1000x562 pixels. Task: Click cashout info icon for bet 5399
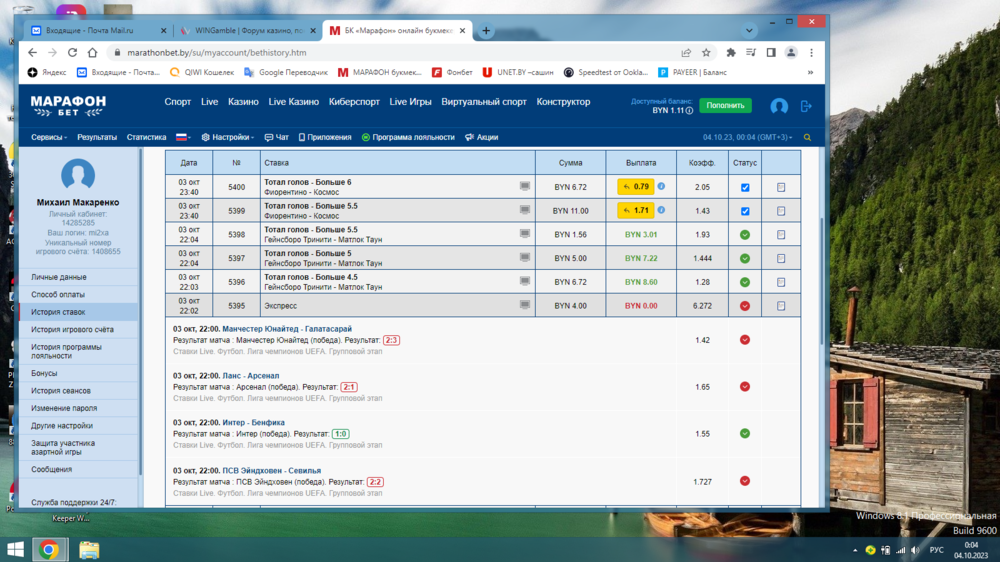661,210
